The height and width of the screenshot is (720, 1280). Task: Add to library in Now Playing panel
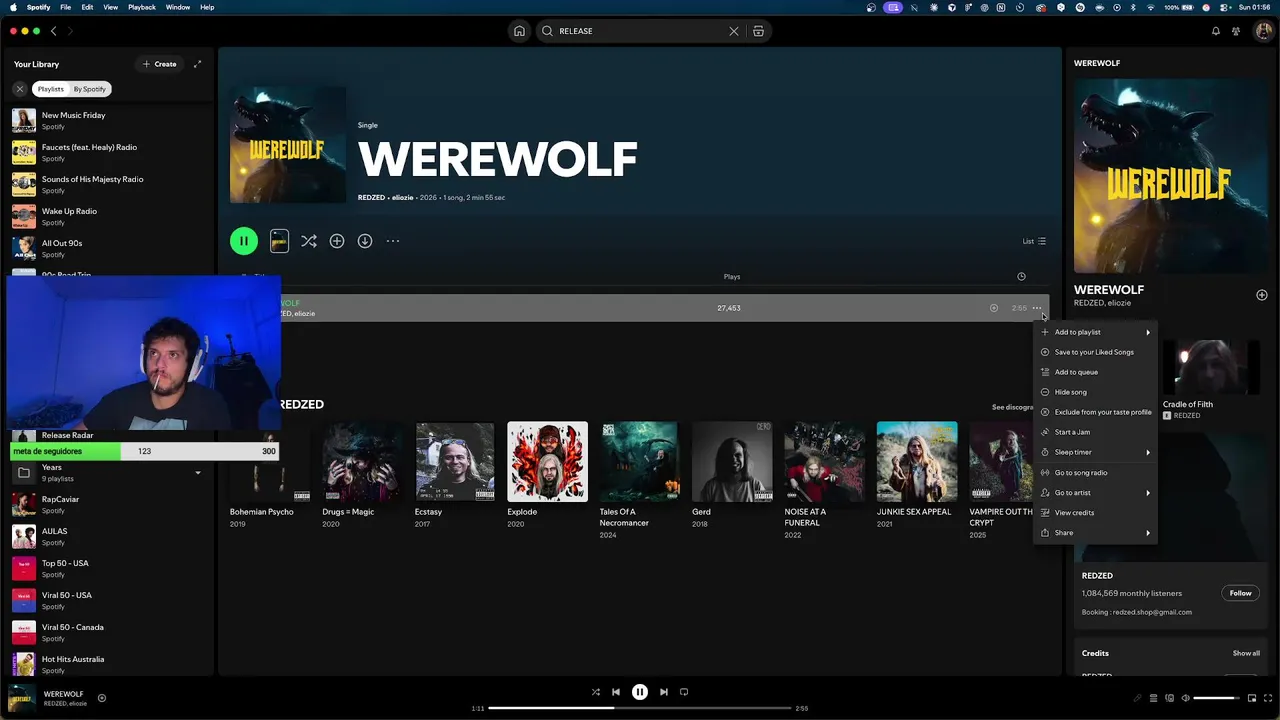coord(1262,295)
